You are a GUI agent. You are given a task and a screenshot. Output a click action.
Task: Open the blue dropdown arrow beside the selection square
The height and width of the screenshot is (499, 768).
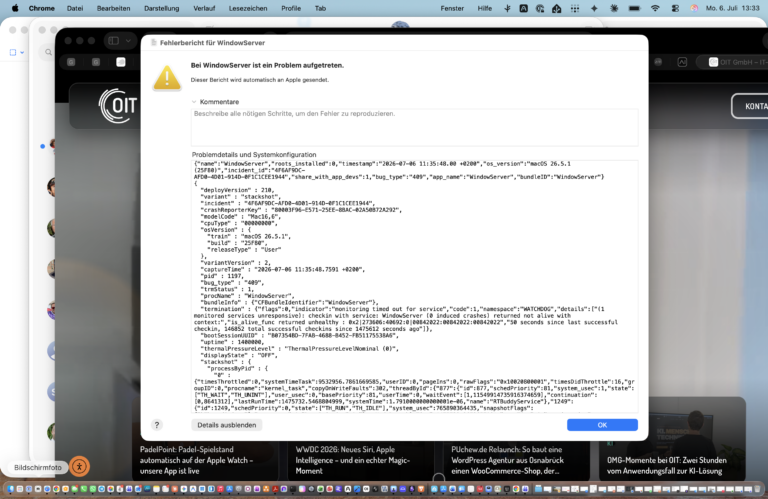[x=22, y=52]
